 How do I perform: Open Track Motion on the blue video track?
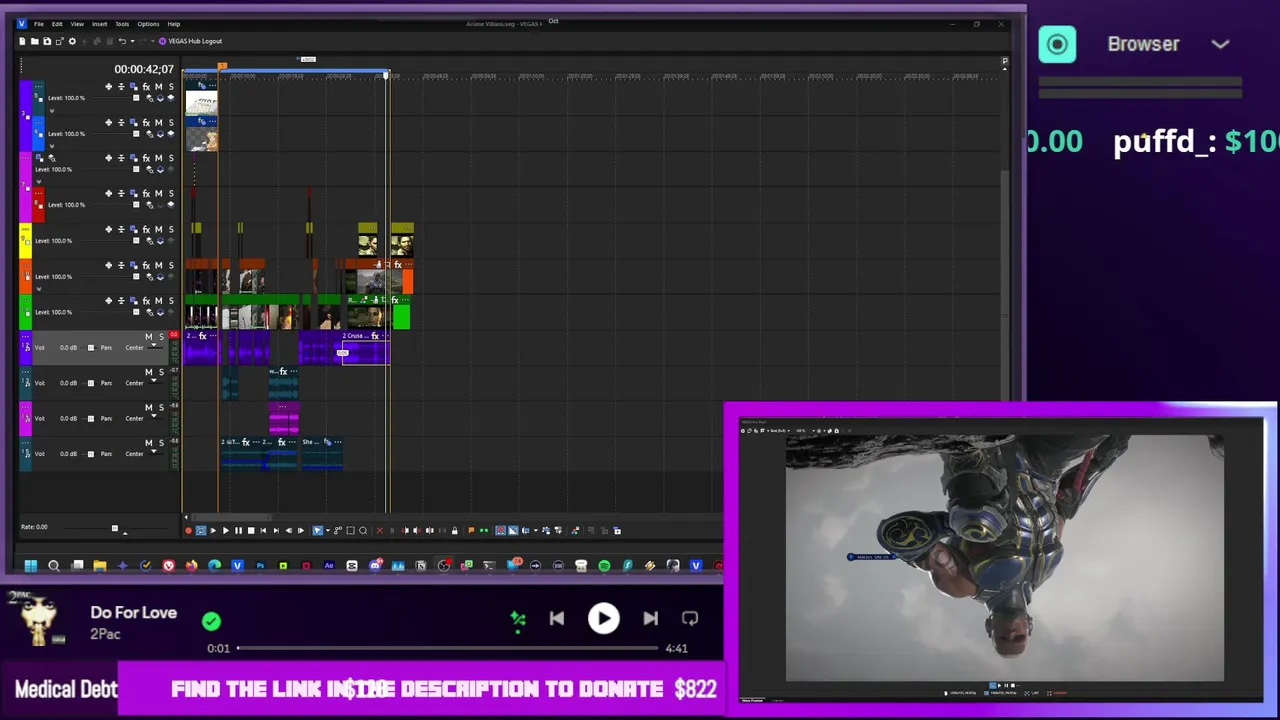point(133,122)
